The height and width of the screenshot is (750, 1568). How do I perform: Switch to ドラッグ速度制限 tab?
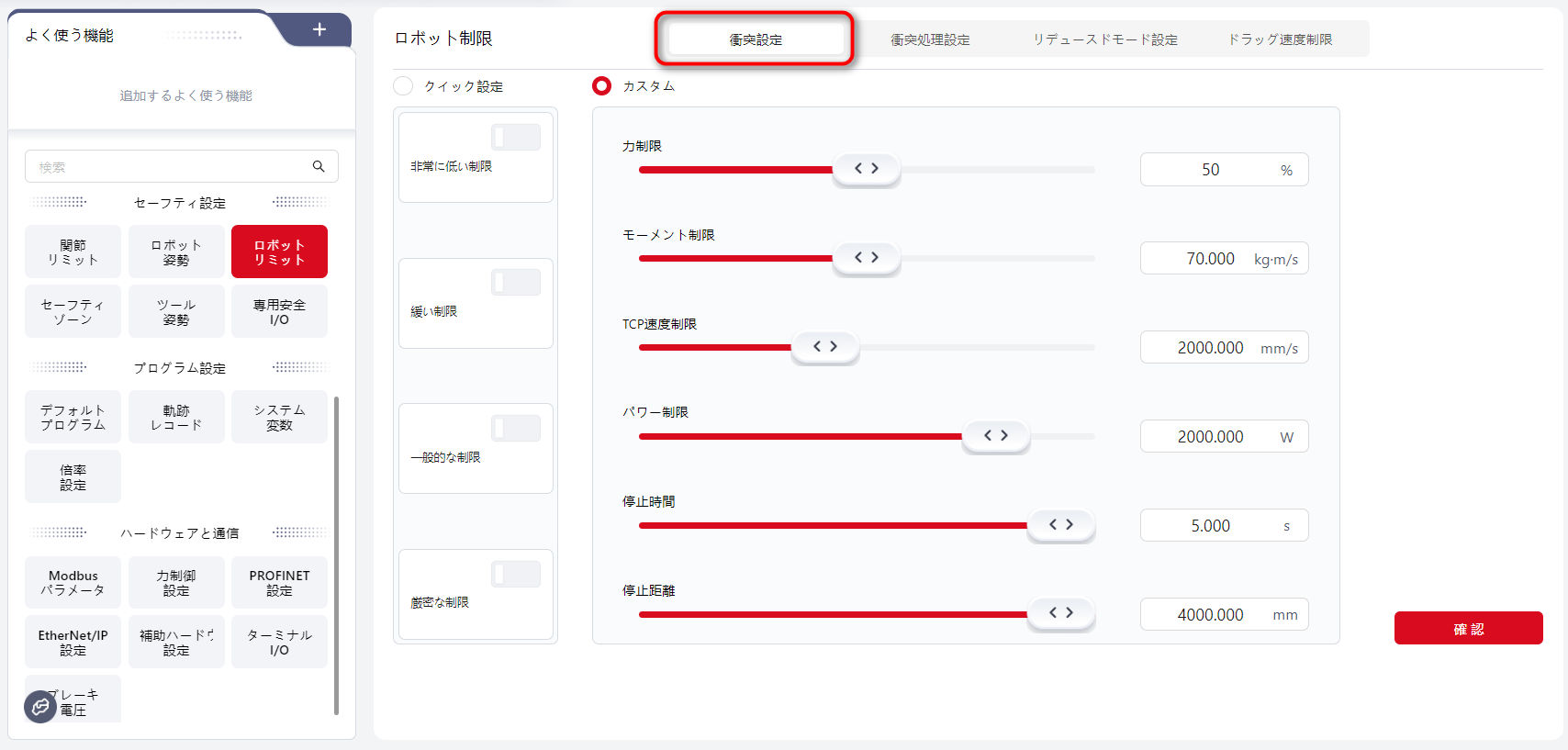1280,39
